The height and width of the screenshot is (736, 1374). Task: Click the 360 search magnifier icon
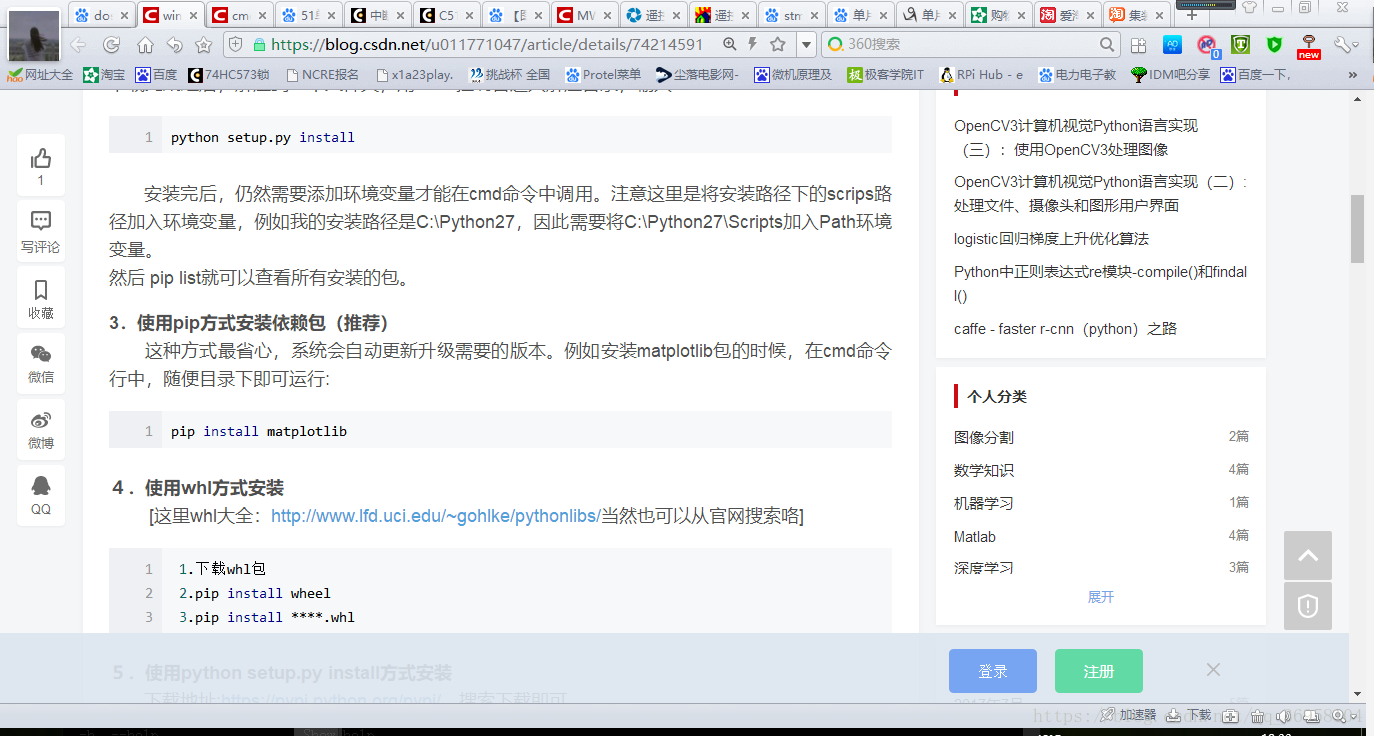[1107, 44]
